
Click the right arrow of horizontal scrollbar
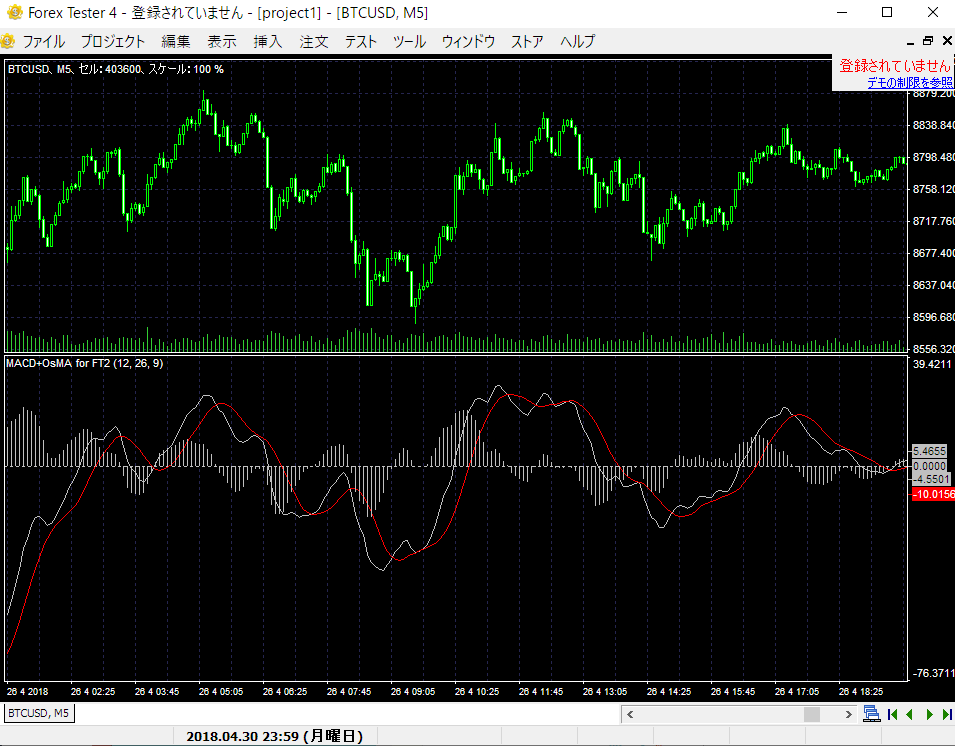(848, 714)
